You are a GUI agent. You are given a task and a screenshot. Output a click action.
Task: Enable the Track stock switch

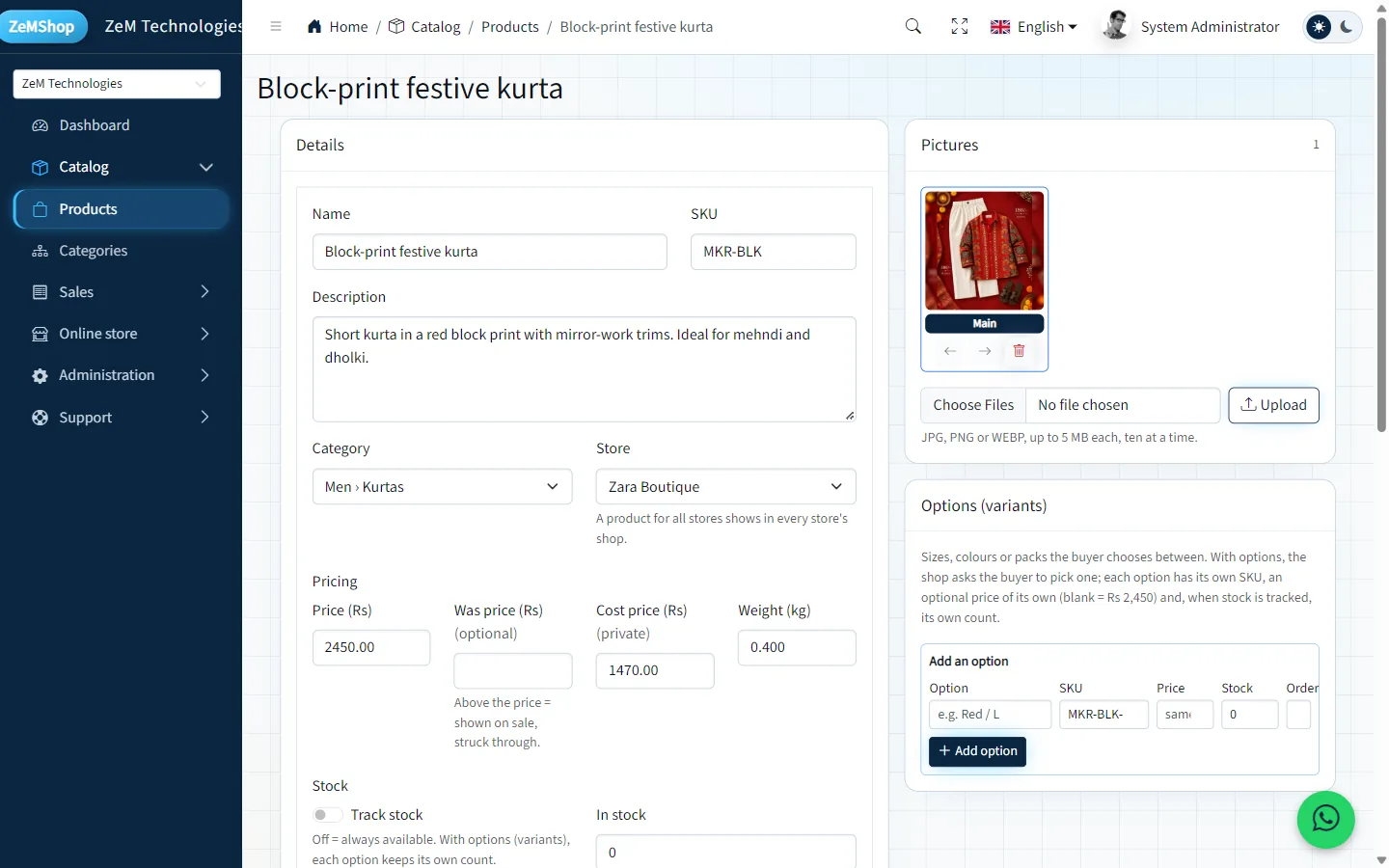[327, 815]
